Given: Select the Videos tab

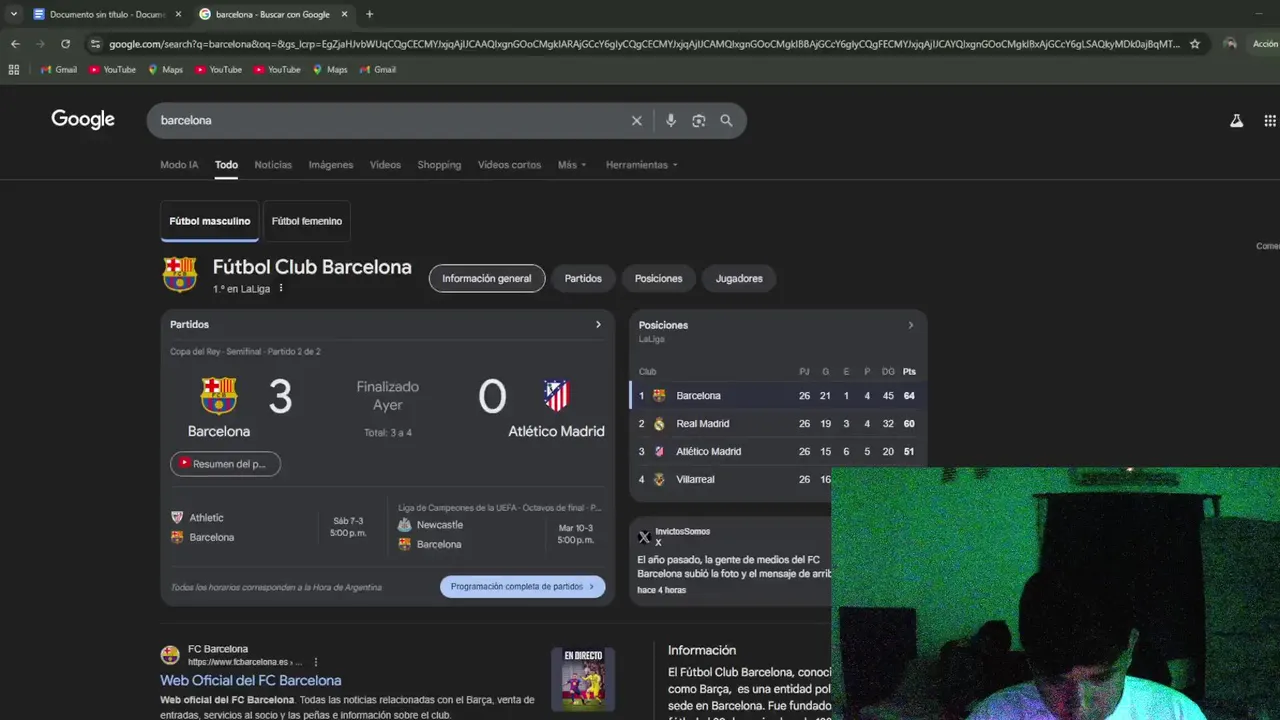Looking at the screenshot, I should click(x=385, y=165).
